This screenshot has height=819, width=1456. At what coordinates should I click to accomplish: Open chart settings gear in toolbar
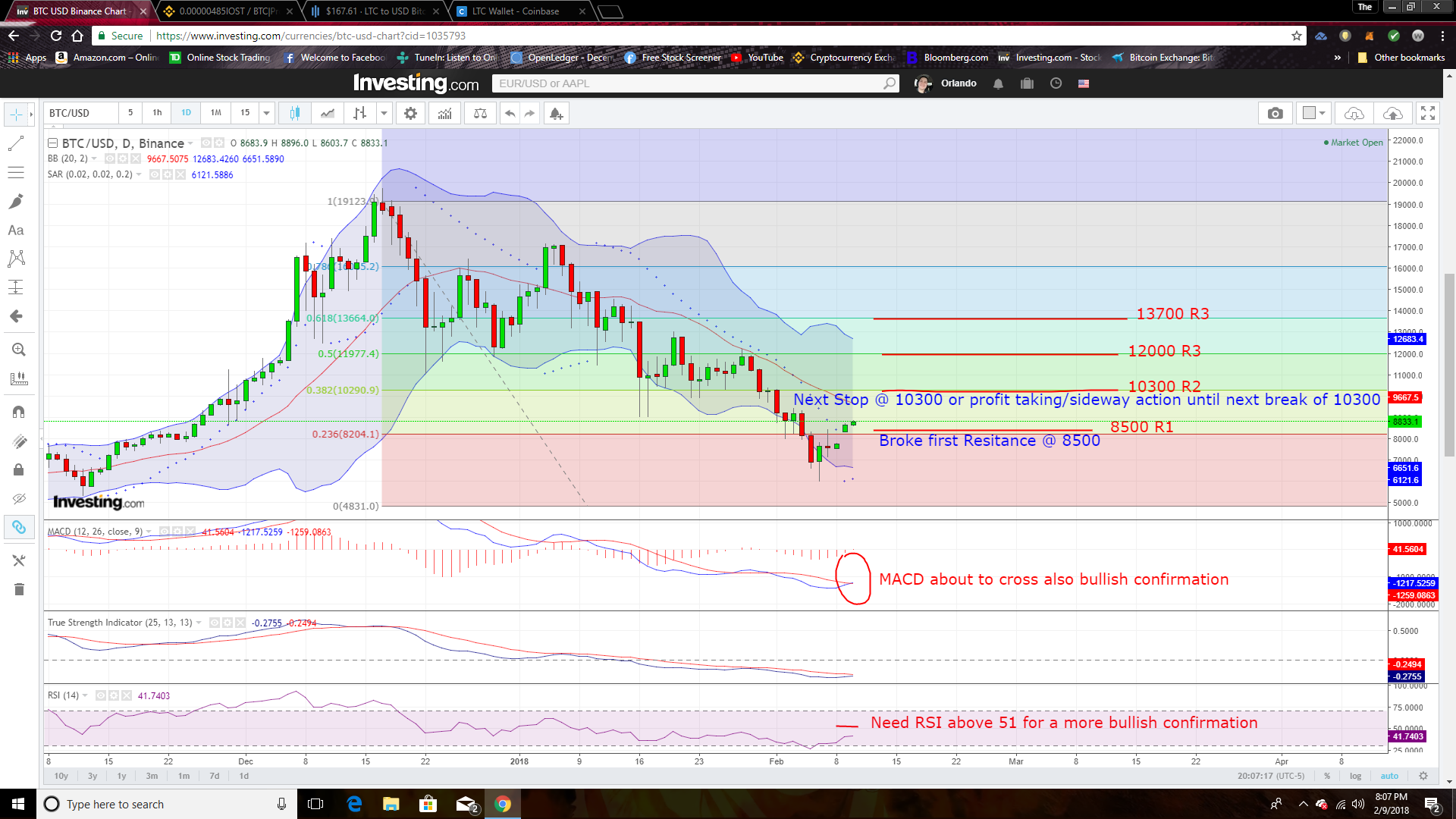point(410,114)
